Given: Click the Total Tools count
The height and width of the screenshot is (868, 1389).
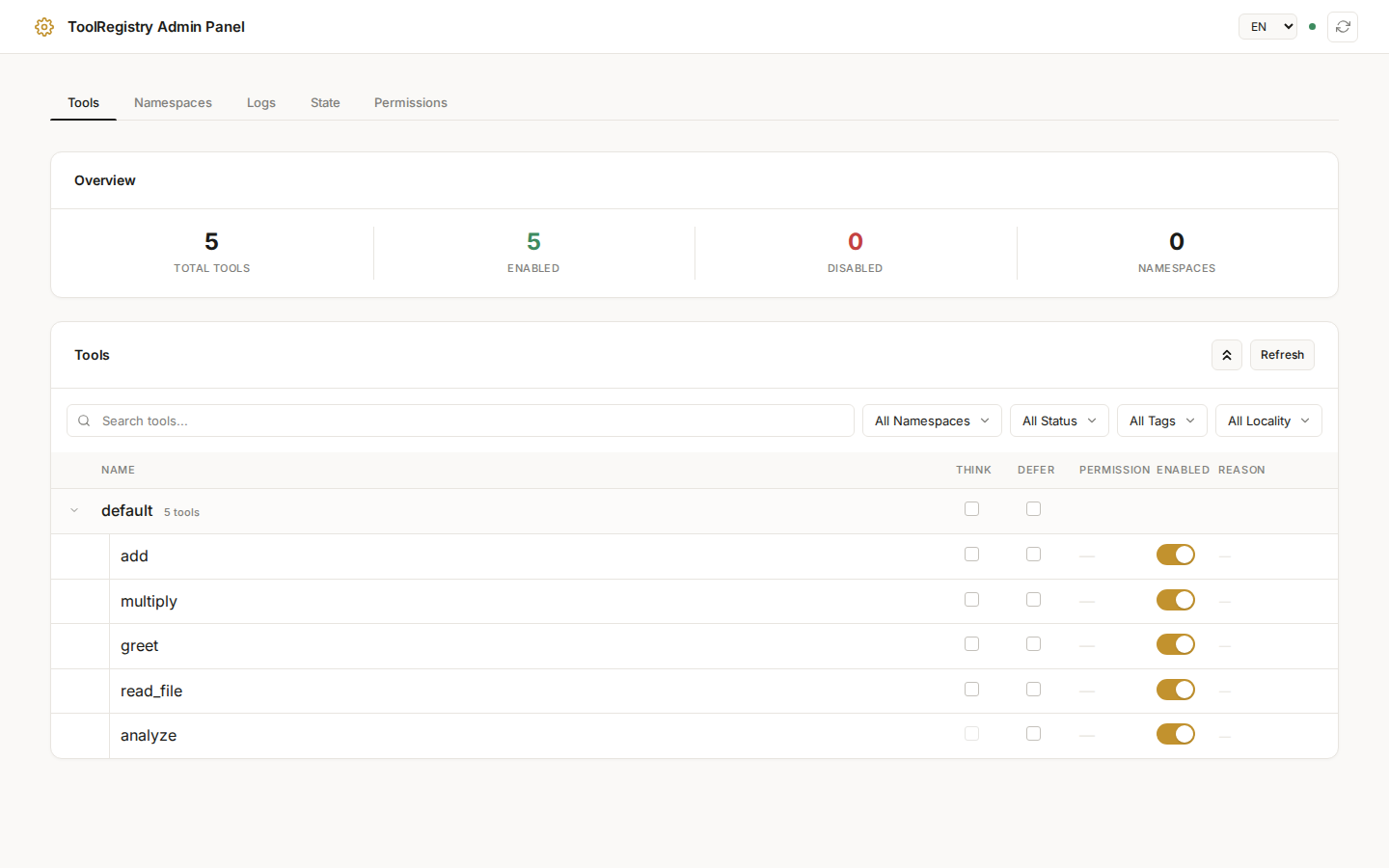Looking at the screenshot, I should [211, 241].
